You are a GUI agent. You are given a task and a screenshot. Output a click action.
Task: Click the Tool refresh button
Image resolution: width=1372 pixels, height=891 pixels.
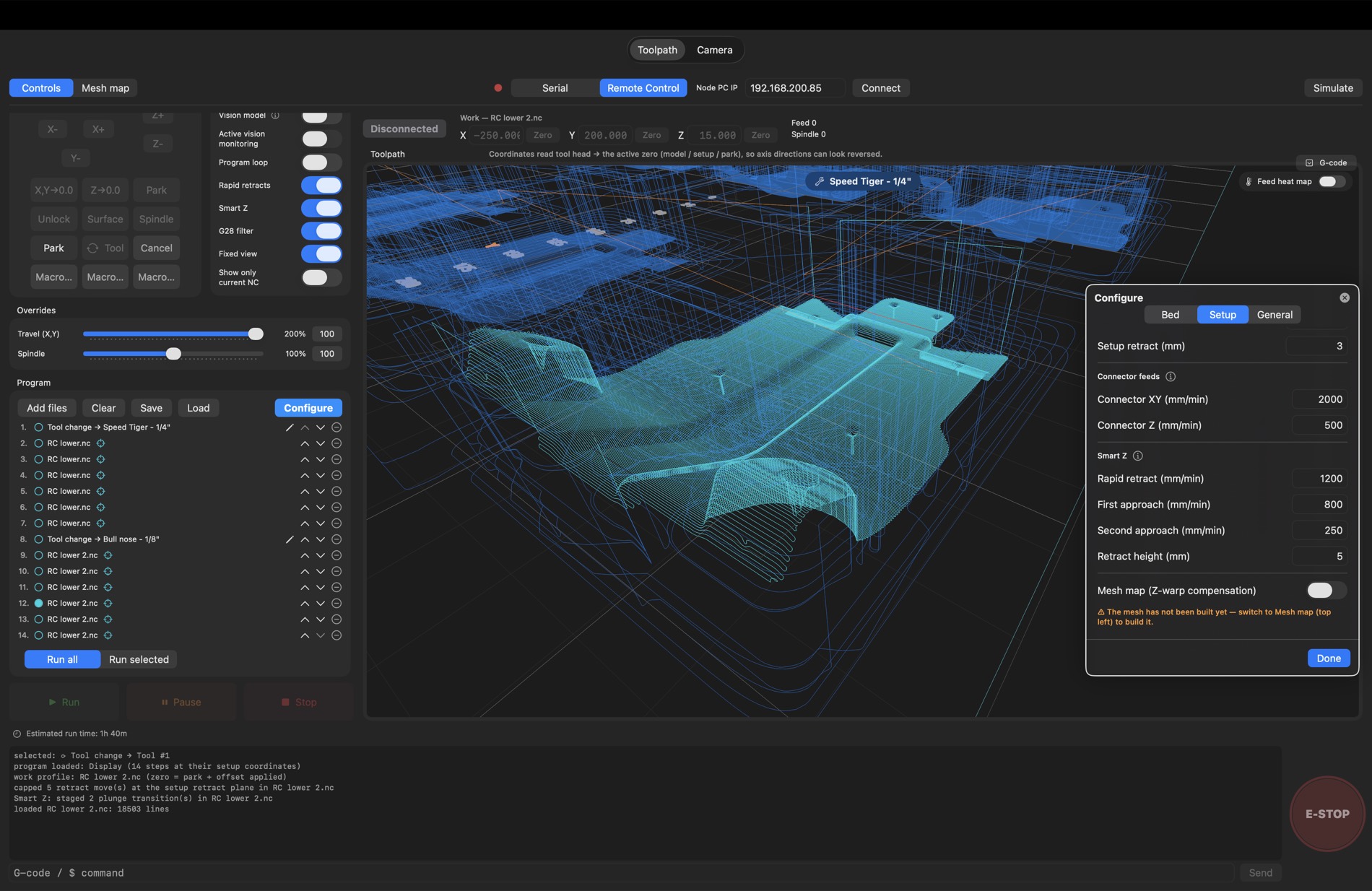coord(105,248)
